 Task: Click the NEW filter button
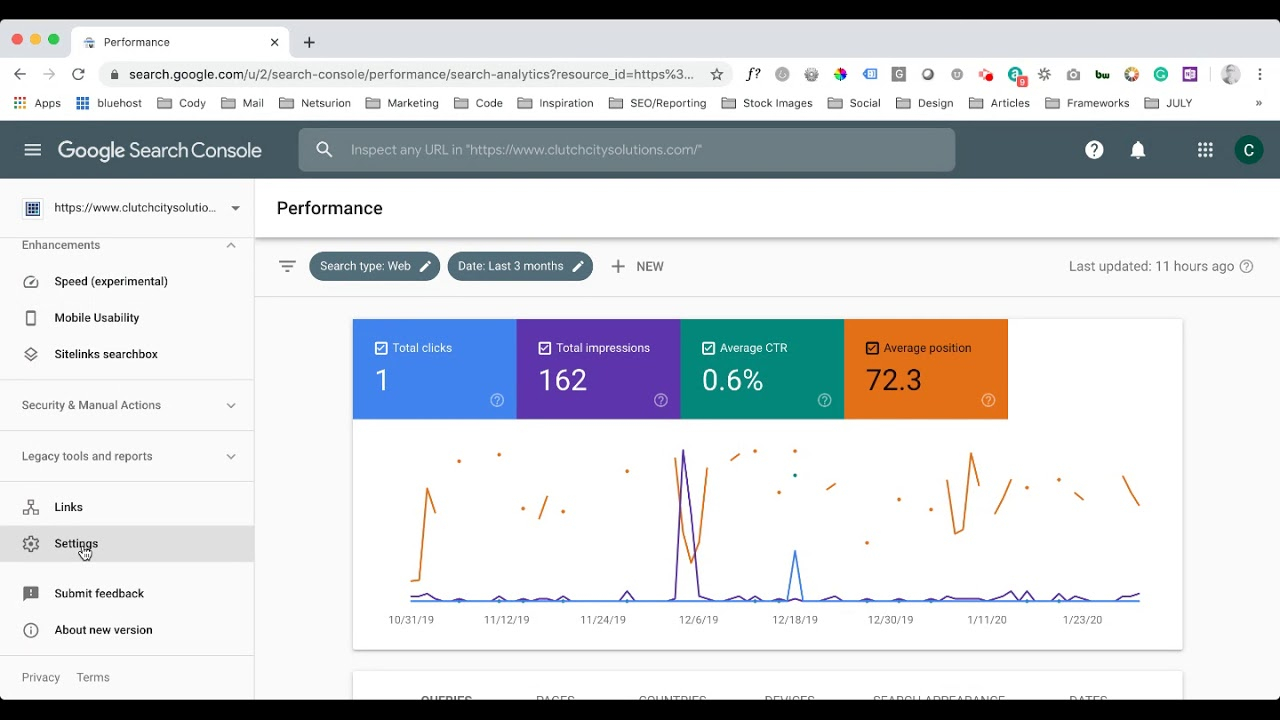click(637, 266)
